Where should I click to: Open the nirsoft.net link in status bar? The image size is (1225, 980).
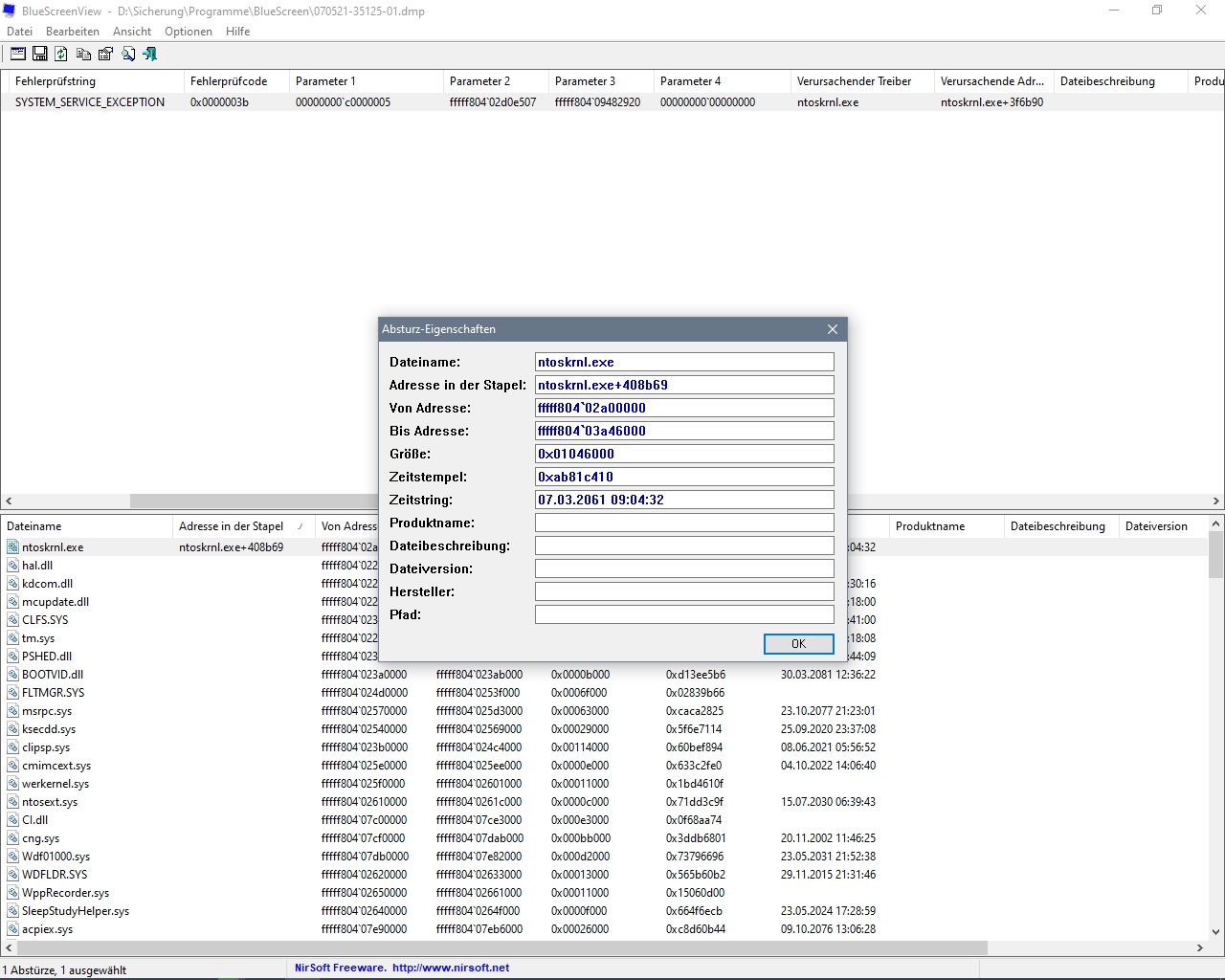451,968
